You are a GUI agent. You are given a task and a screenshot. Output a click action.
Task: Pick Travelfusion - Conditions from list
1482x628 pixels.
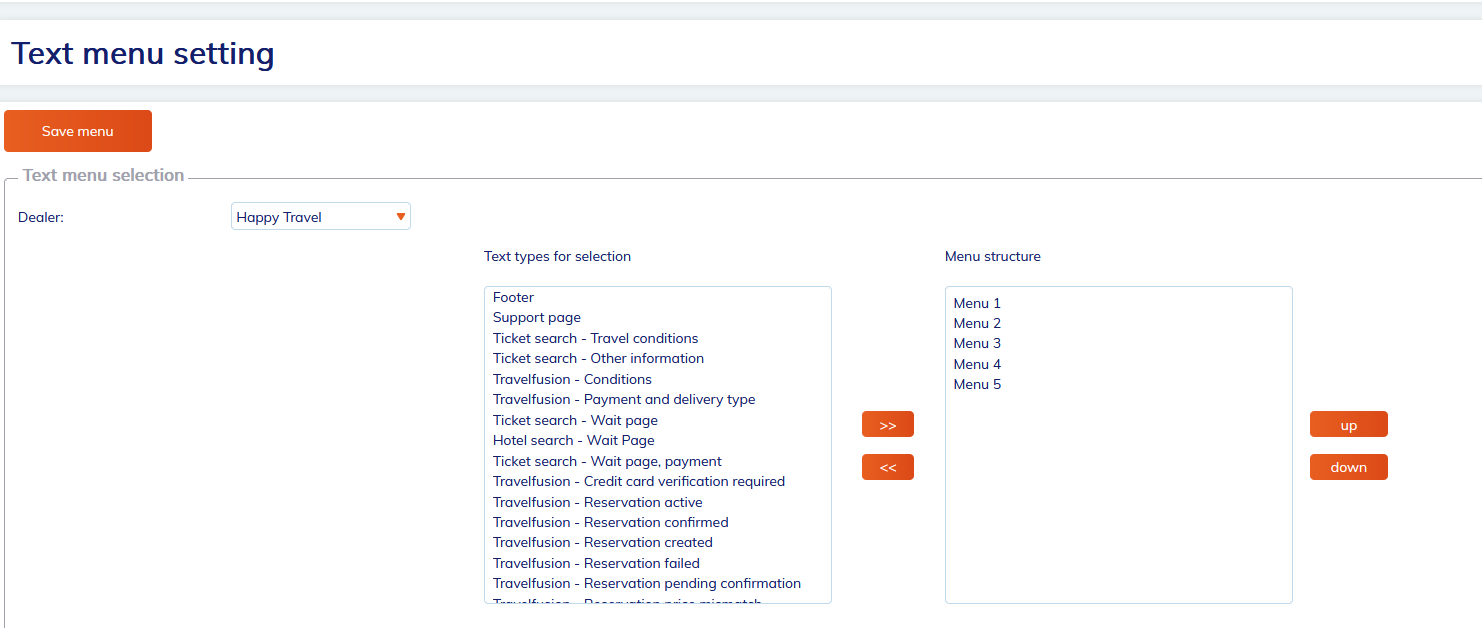click(572, 379)
